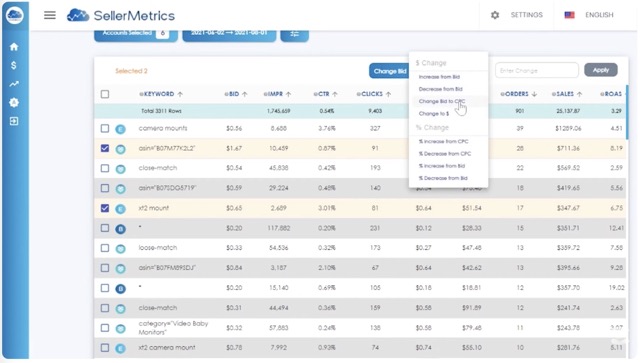640x363 pixels.
Task: Sort by KEYWORD column header
Action: pyautogui.click(x=161, y=94)
